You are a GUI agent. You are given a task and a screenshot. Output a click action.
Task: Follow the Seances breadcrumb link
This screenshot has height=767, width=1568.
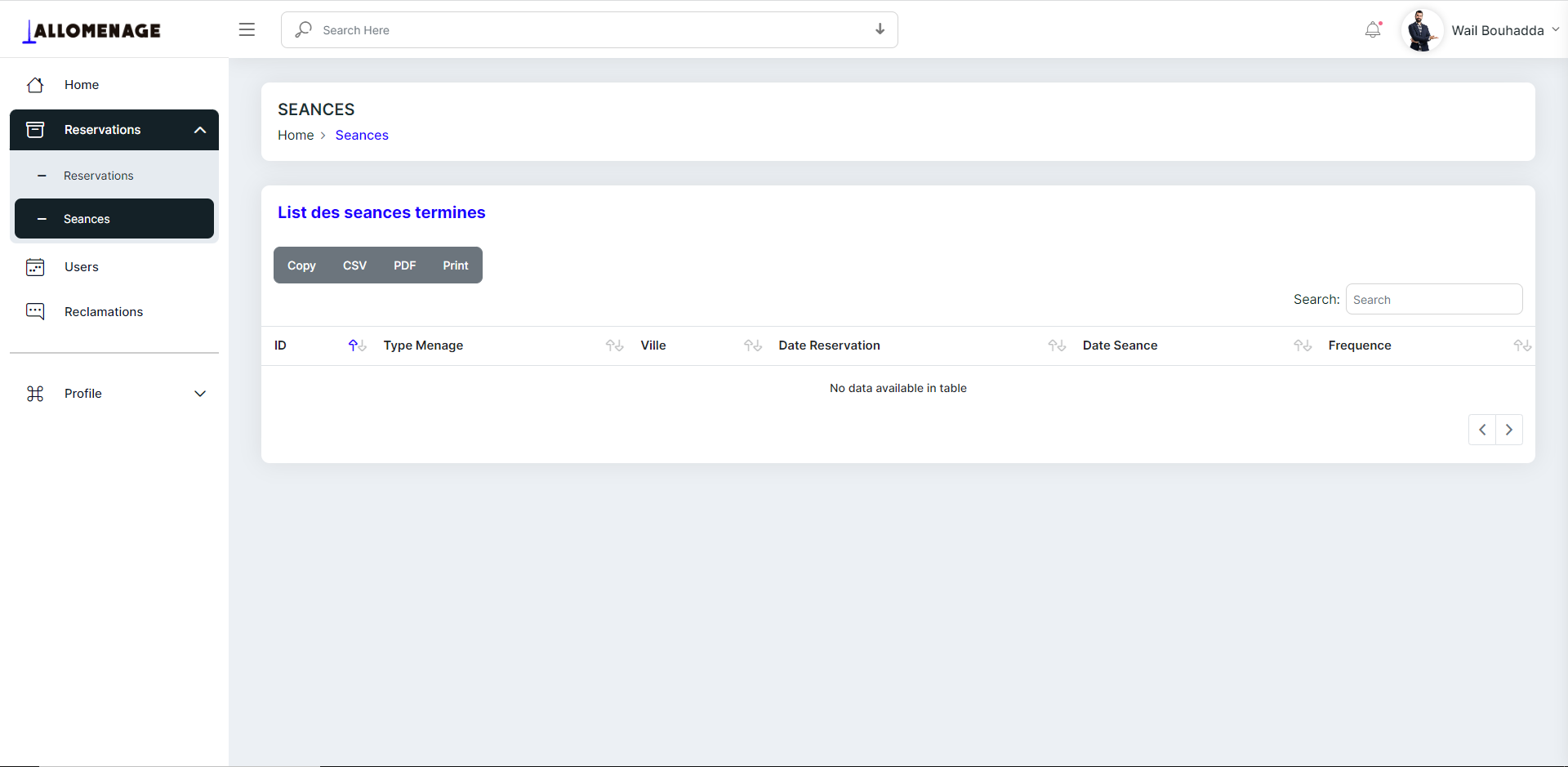click(362, 136)
